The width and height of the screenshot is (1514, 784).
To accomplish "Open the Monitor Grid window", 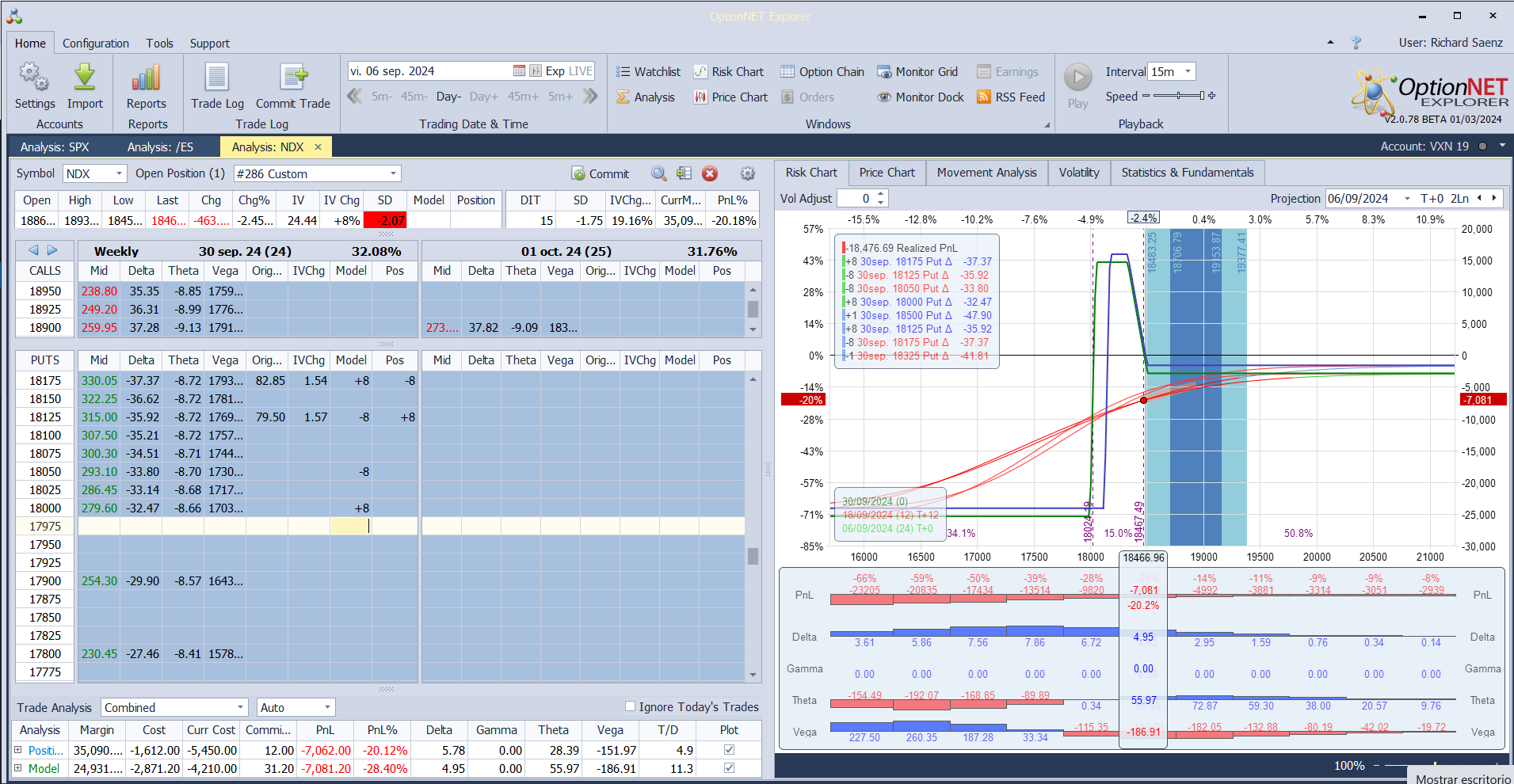I will coord(917,72).
